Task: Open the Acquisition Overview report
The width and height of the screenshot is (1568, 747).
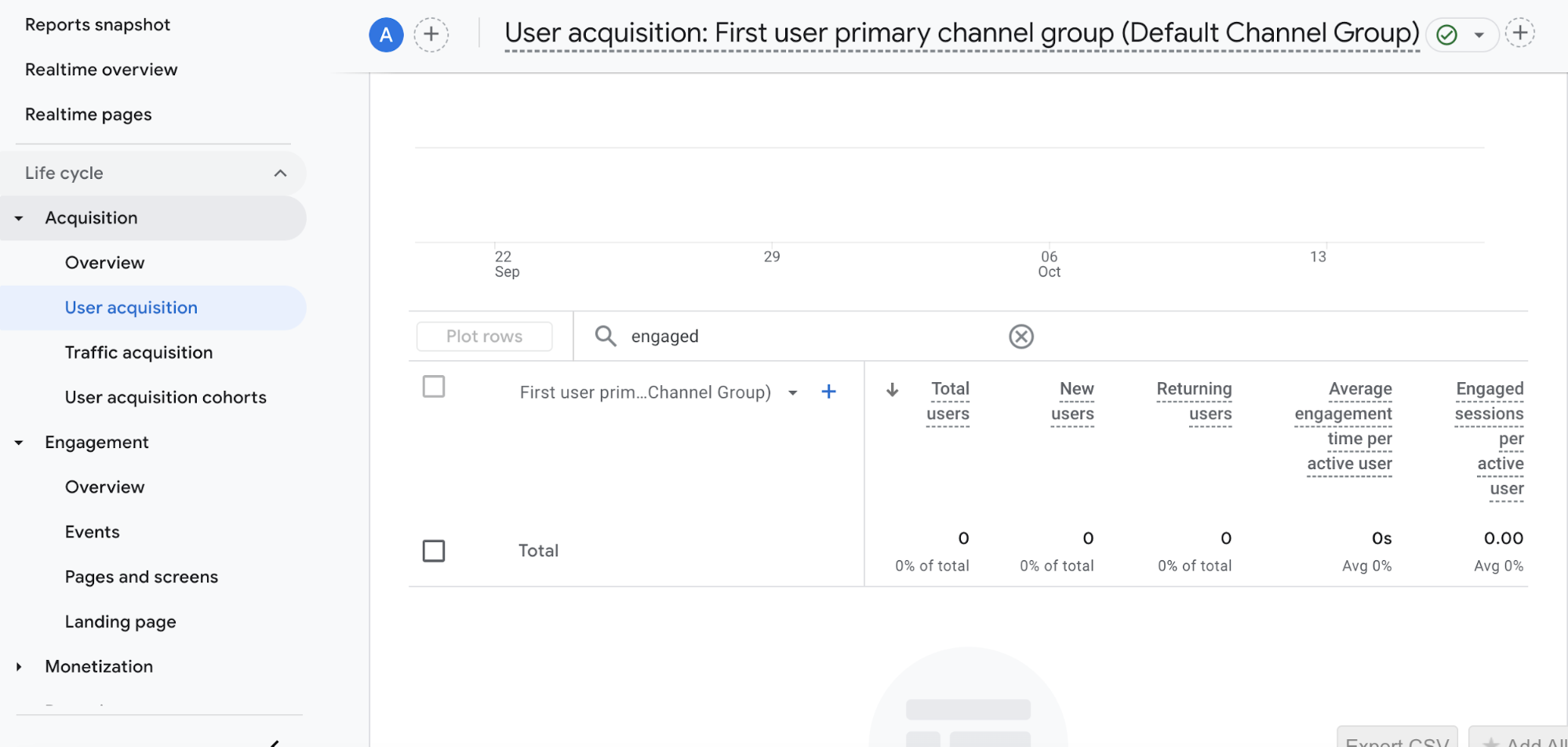Action: click(104, 263)
